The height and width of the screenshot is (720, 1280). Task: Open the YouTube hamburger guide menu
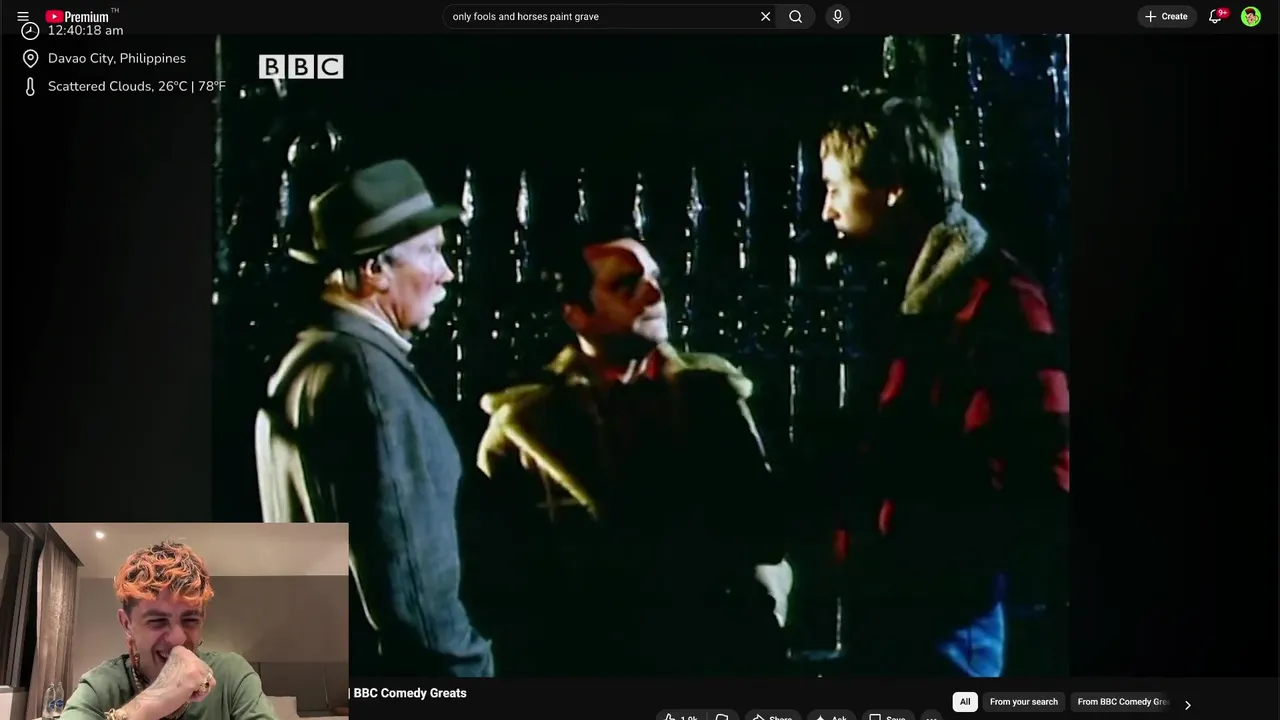coord(23,16)
